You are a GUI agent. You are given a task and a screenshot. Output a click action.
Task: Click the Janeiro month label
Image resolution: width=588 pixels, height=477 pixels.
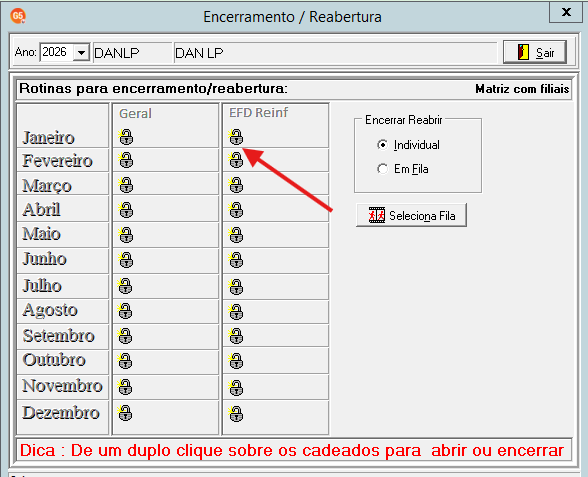click(x=48, y=137)
